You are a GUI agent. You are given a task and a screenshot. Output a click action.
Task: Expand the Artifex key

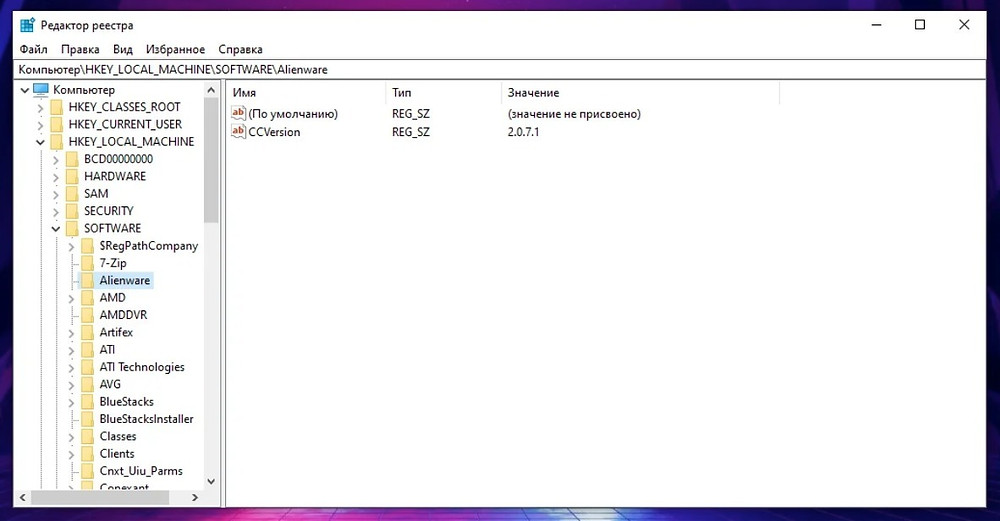coord(71,333)
